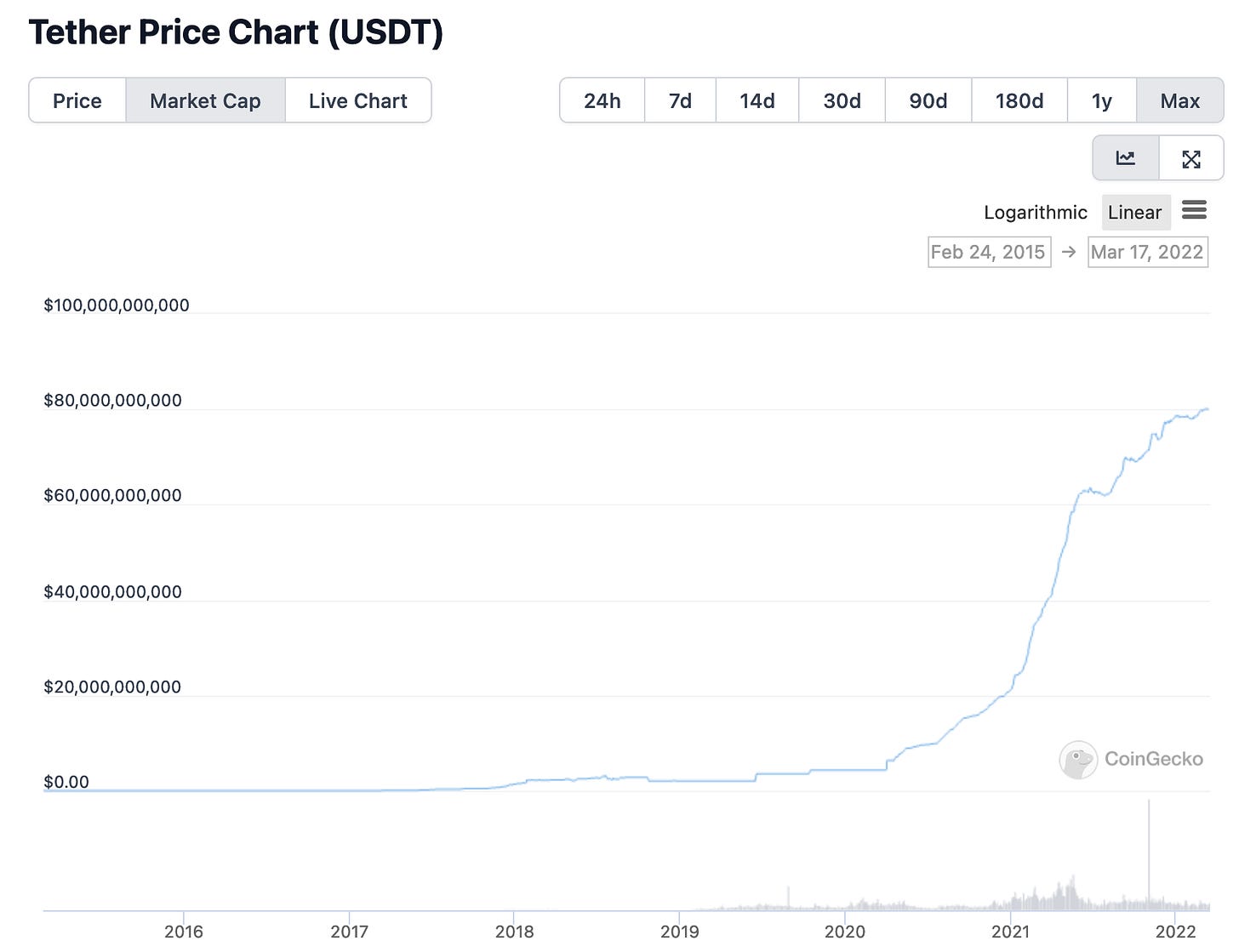The image size is (1239, 952).
Task: Switch chart scale to Linear
Action: coord(1135,213)
